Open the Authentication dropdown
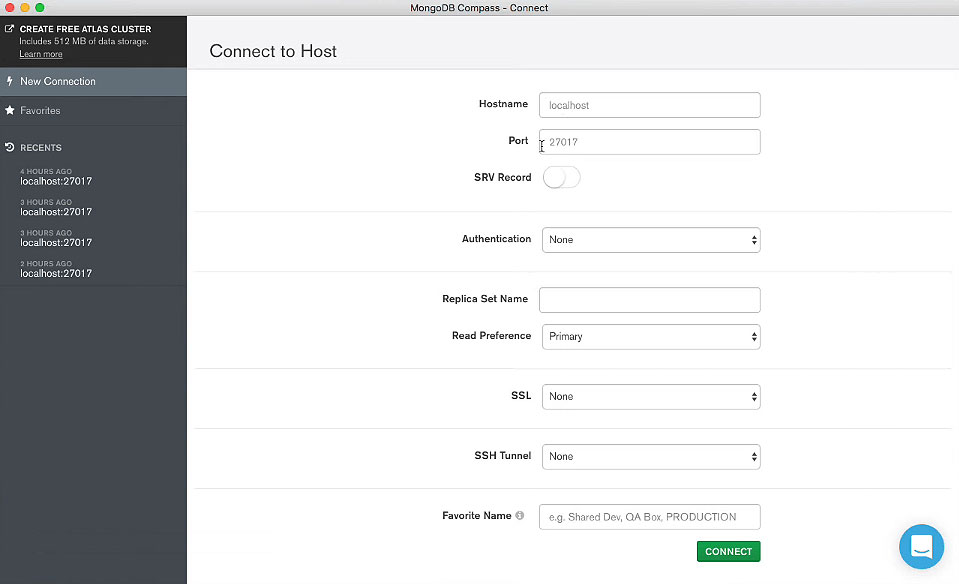This screenshot has height=584, width=959. [x=650, y=240]
